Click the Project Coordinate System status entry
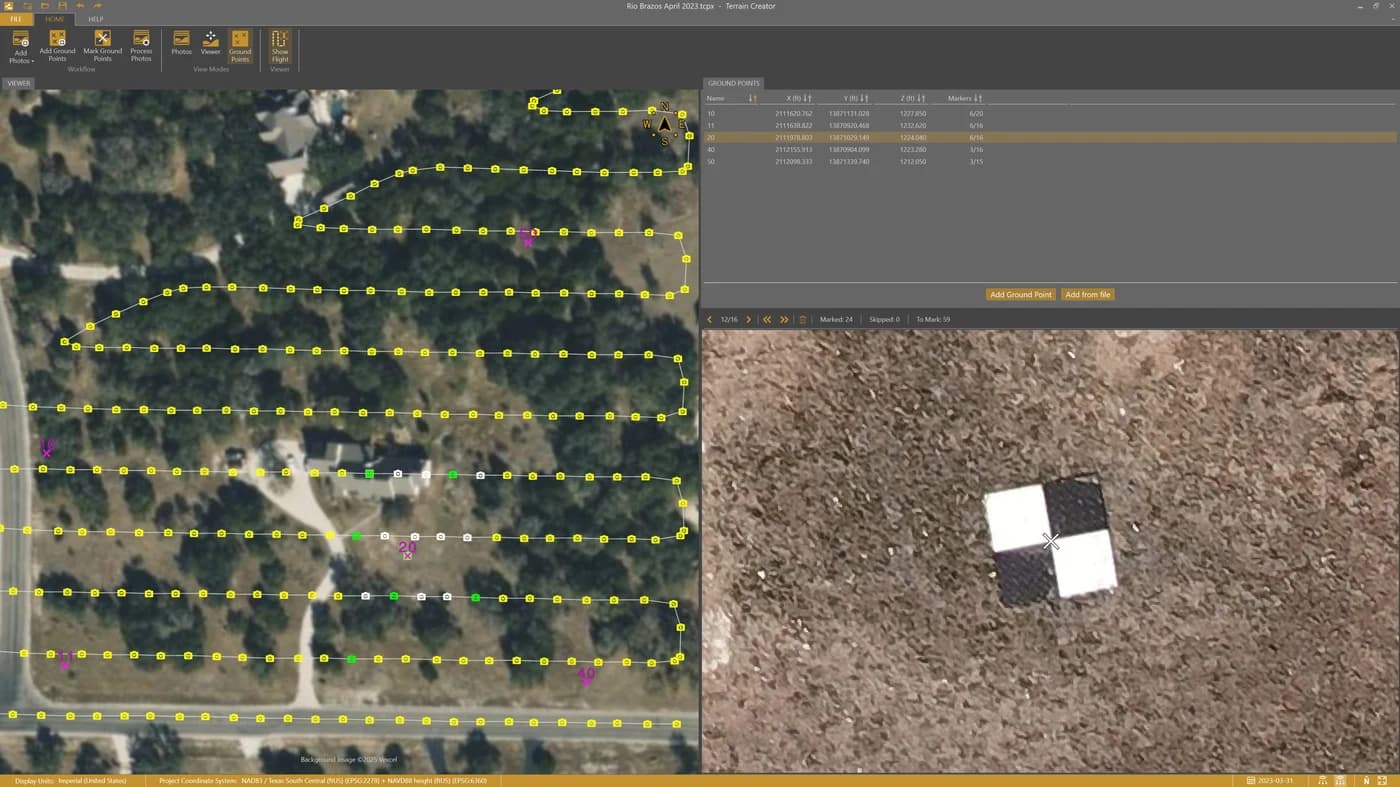Screen dimensions: 1400x787 click(x=323, y=780)
